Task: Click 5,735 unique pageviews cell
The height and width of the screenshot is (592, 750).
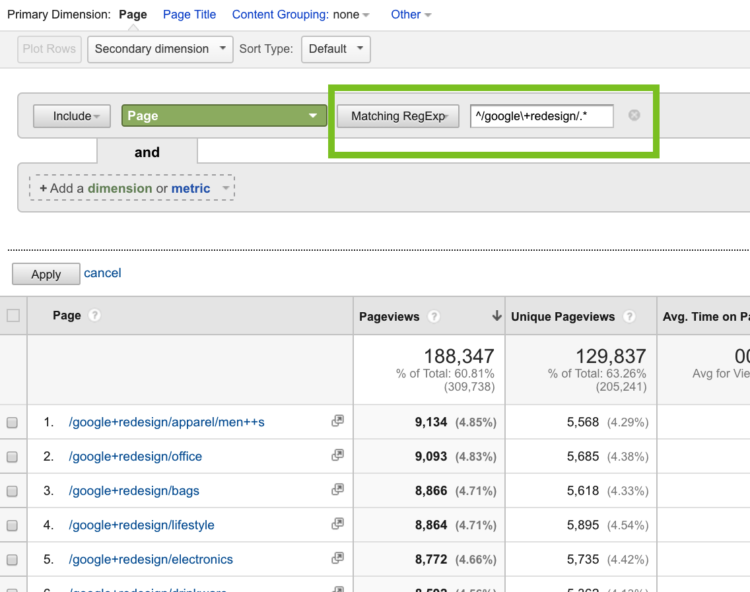Action: [583, 559]
